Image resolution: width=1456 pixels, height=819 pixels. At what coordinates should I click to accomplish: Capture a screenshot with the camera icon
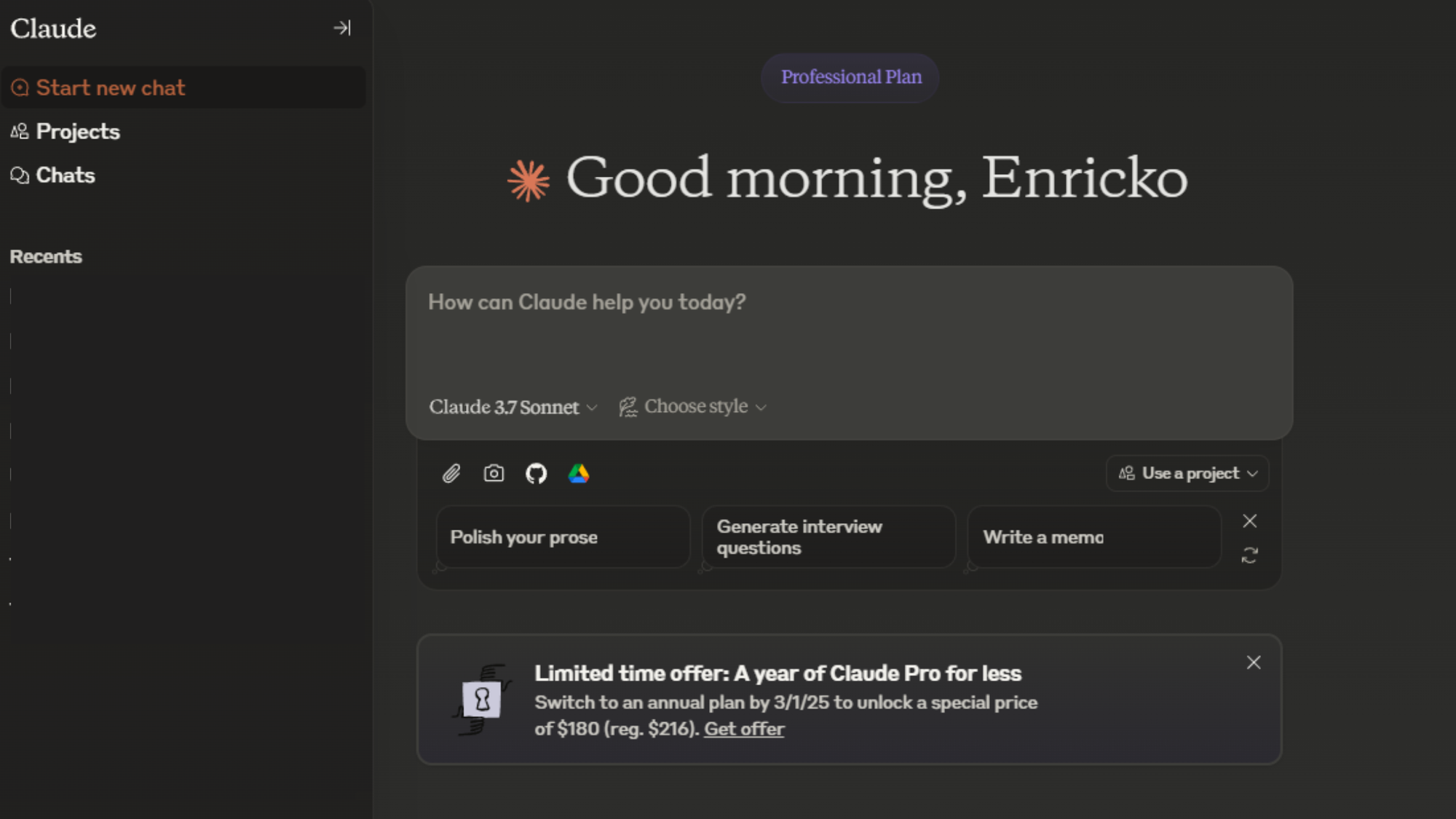click(494, 474)
